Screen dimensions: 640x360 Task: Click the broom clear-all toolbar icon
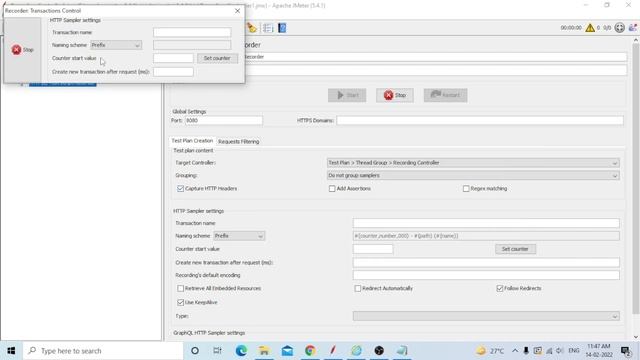tap(252, 28)
